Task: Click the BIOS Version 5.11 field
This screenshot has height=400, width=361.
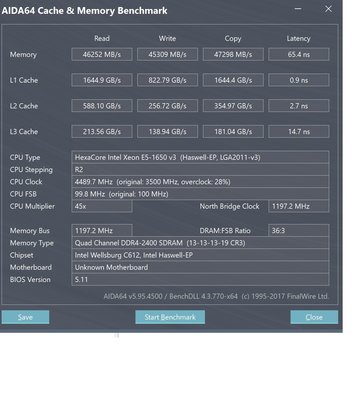Action: pyautogui.click(x=200, y=280)
